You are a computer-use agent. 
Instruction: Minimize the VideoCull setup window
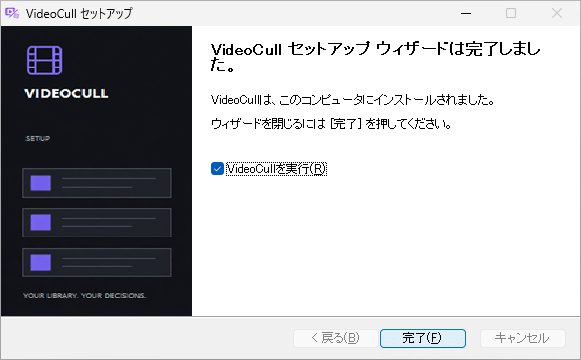point(466,13)
